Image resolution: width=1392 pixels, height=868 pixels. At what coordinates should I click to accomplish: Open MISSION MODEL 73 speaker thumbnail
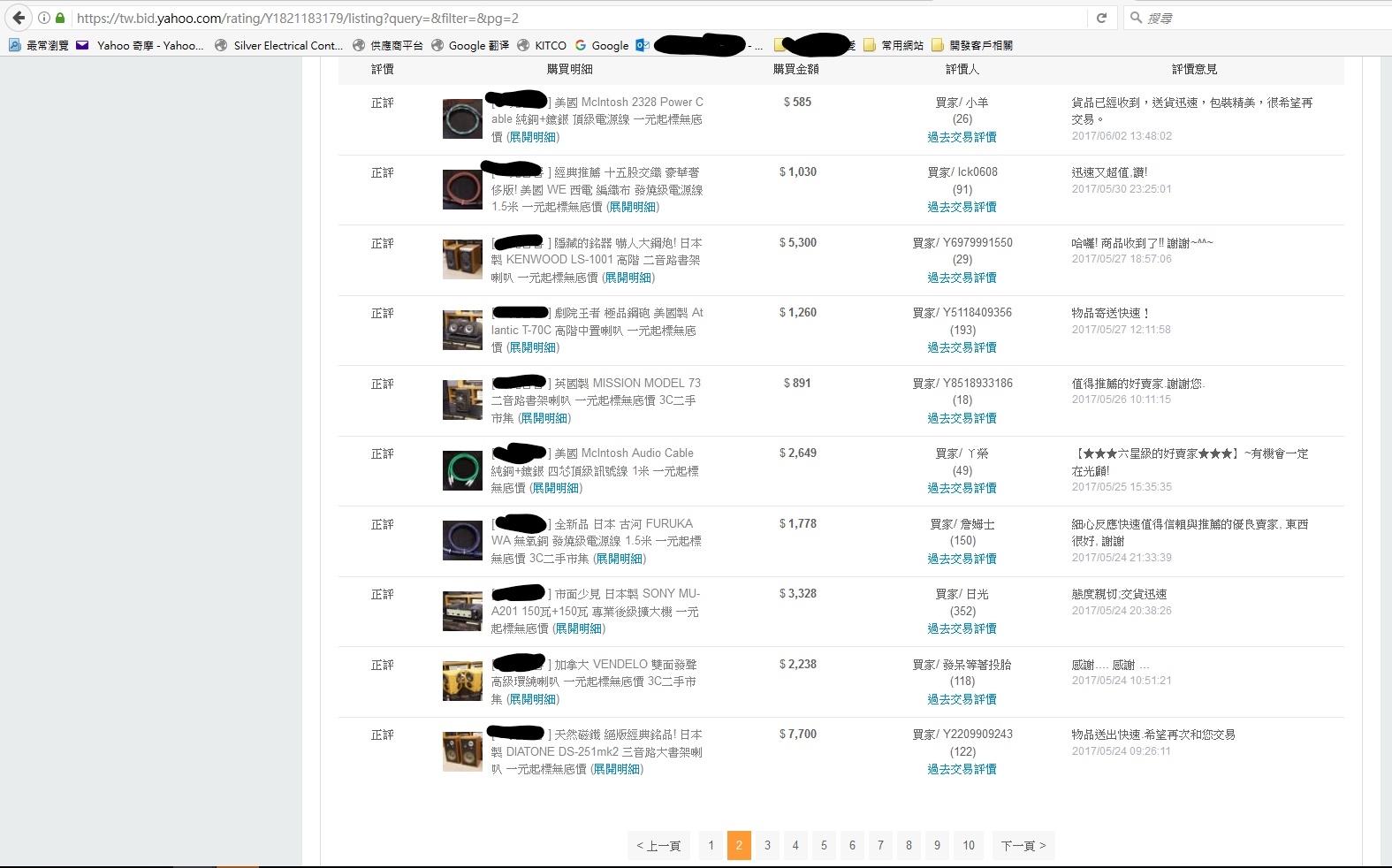click(x=462, y=400)
